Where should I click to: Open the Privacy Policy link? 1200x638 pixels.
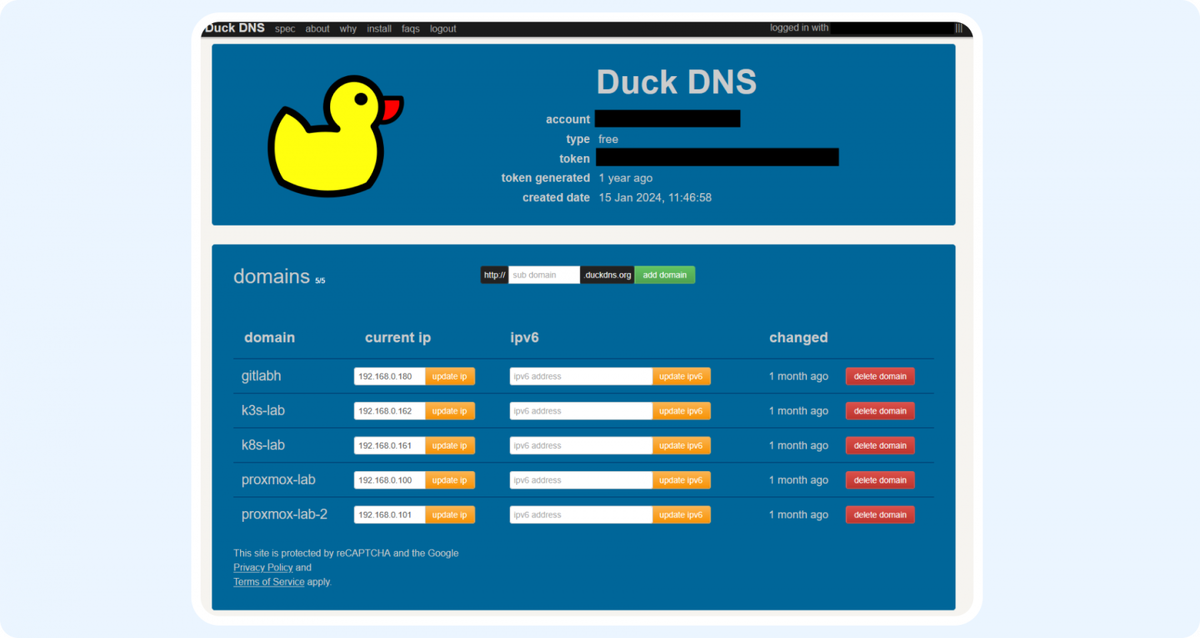click(x=263, y=567)
